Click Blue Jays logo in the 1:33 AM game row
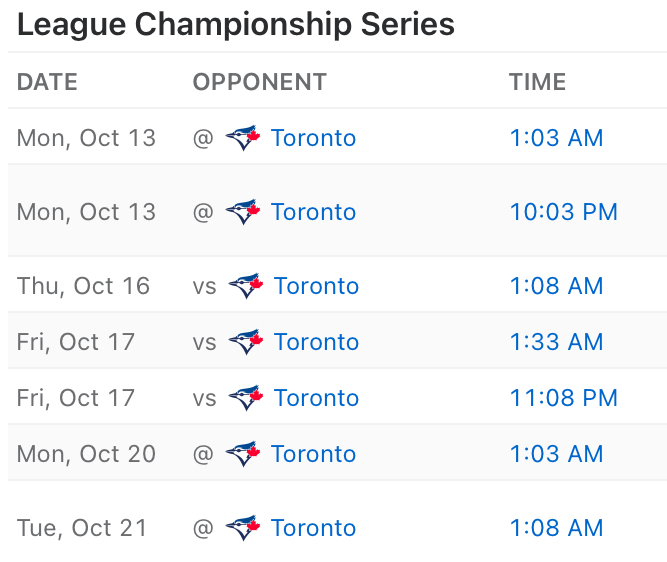Image resolution: width=667 pixels, height=562 pixels. pyautogui.click(x=245, y=342)
